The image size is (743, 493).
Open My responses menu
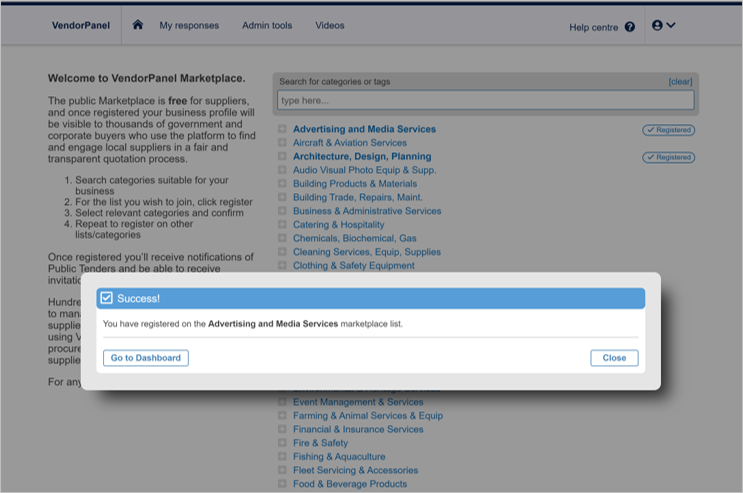tap(189, 26)
